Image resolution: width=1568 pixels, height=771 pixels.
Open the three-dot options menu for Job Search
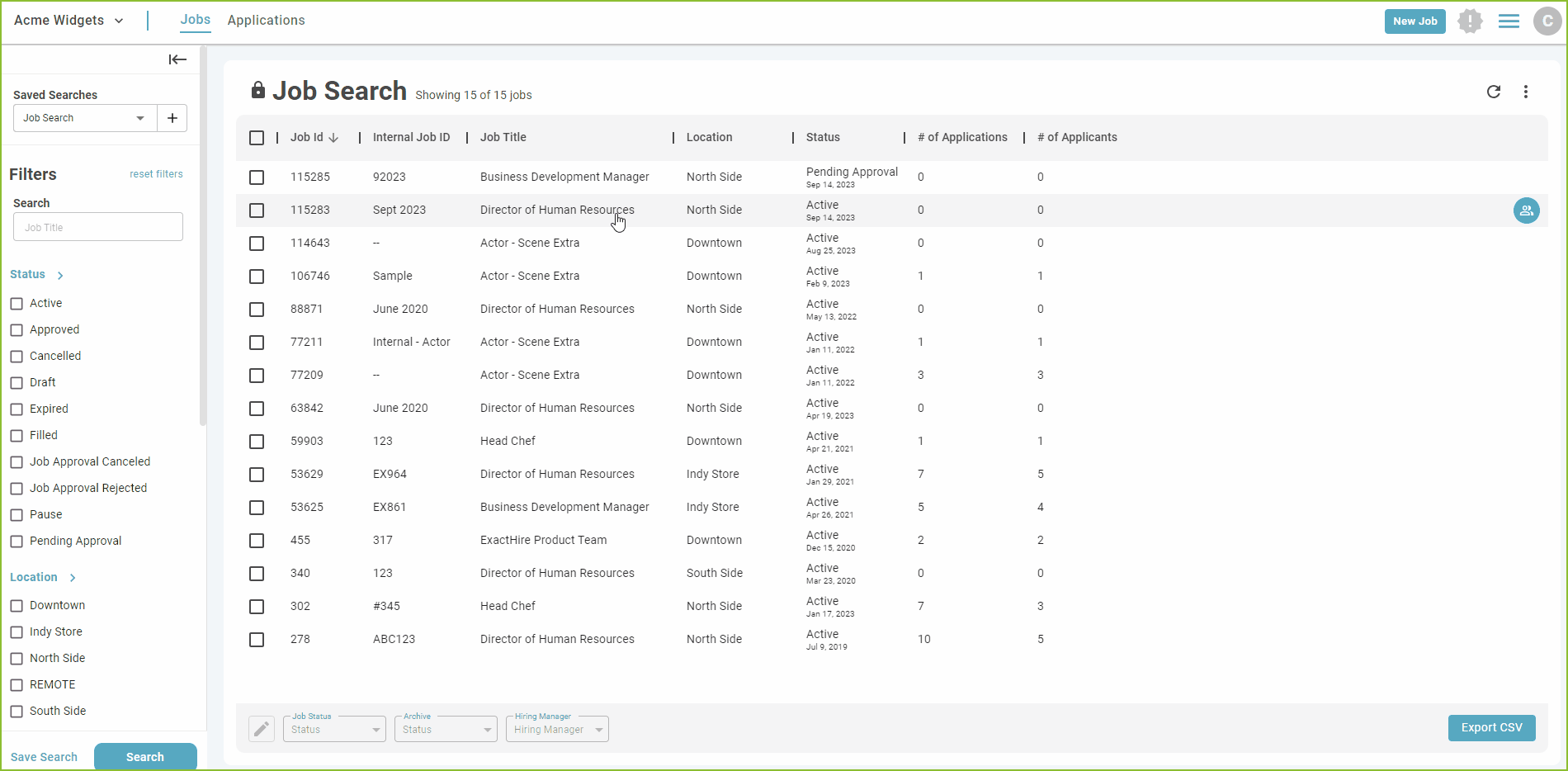pyautogui.click(x=1526, y=92)
